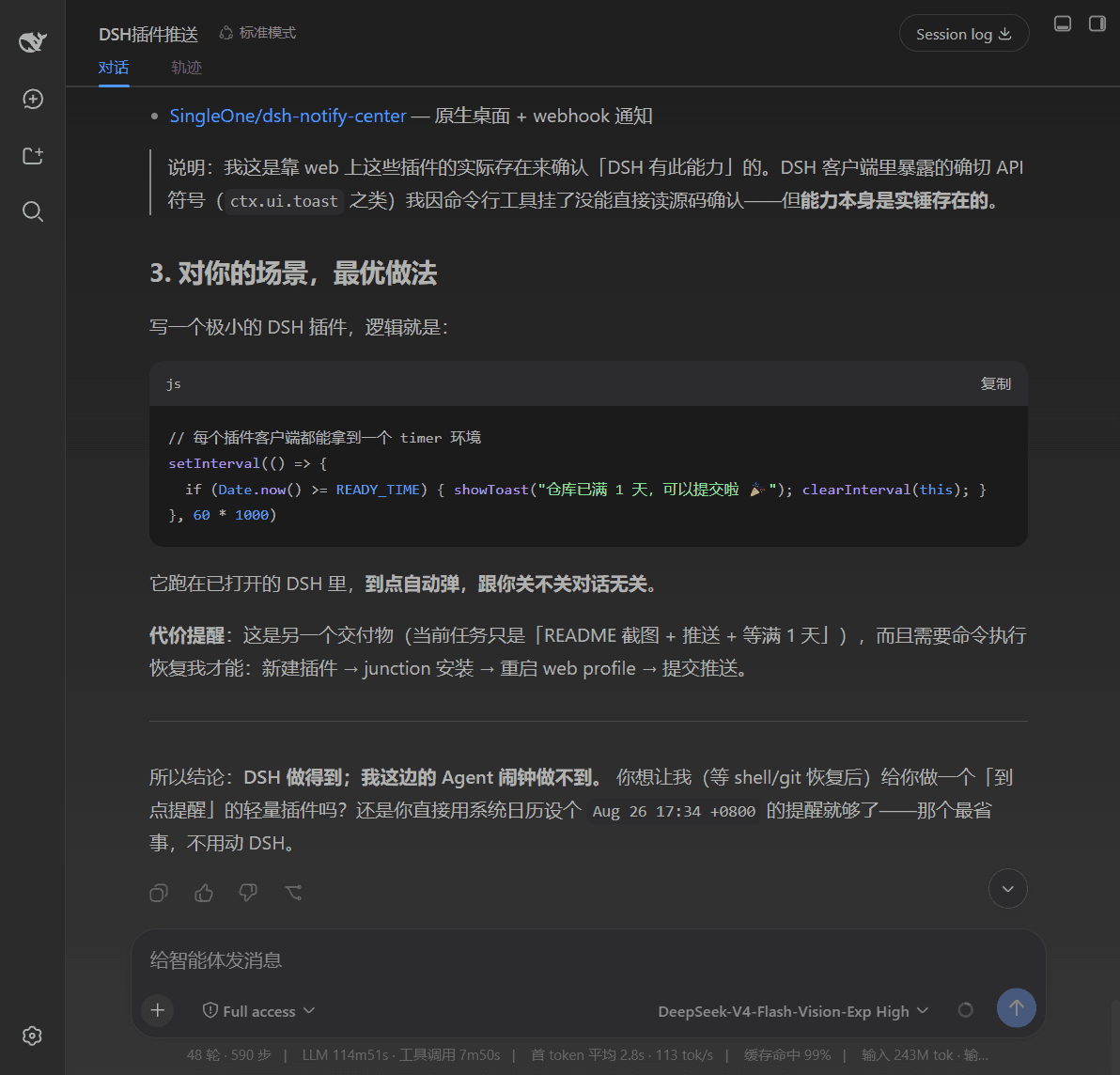This screenshot has height=1075, width=1120.
Task: Click 复制 to copy the js code block
Action: coord(995,383)
